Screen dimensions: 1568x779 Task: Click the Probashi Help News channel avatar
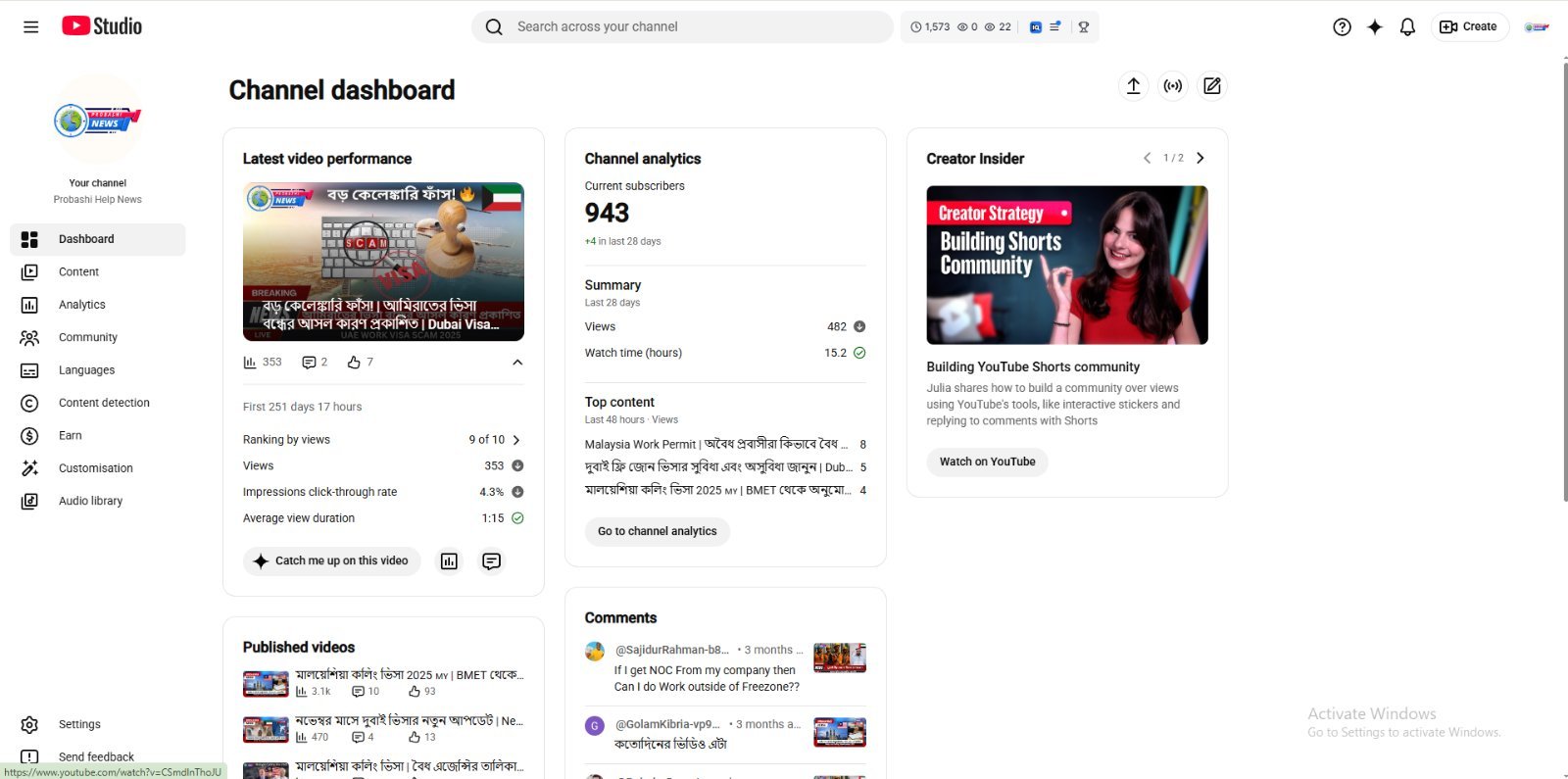coord(97,120)
